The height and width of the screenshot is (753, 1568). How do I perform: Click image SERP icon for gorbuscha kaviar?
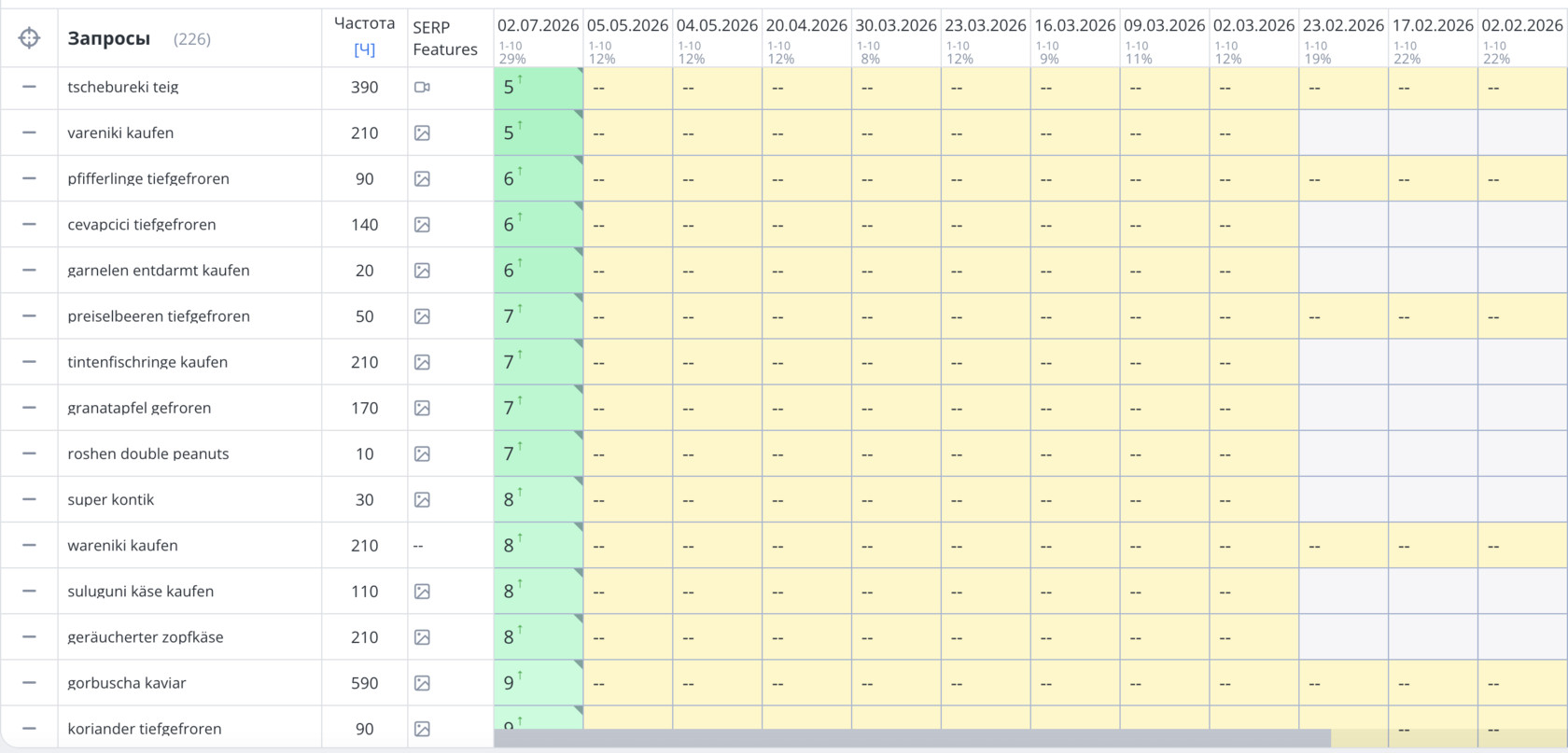422,683
